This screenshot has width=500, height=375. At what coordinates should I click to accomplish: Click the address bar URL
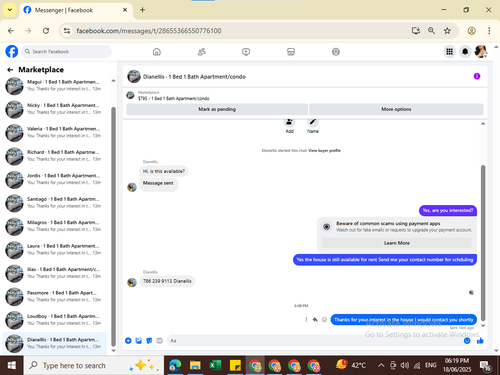click(149, 31)
